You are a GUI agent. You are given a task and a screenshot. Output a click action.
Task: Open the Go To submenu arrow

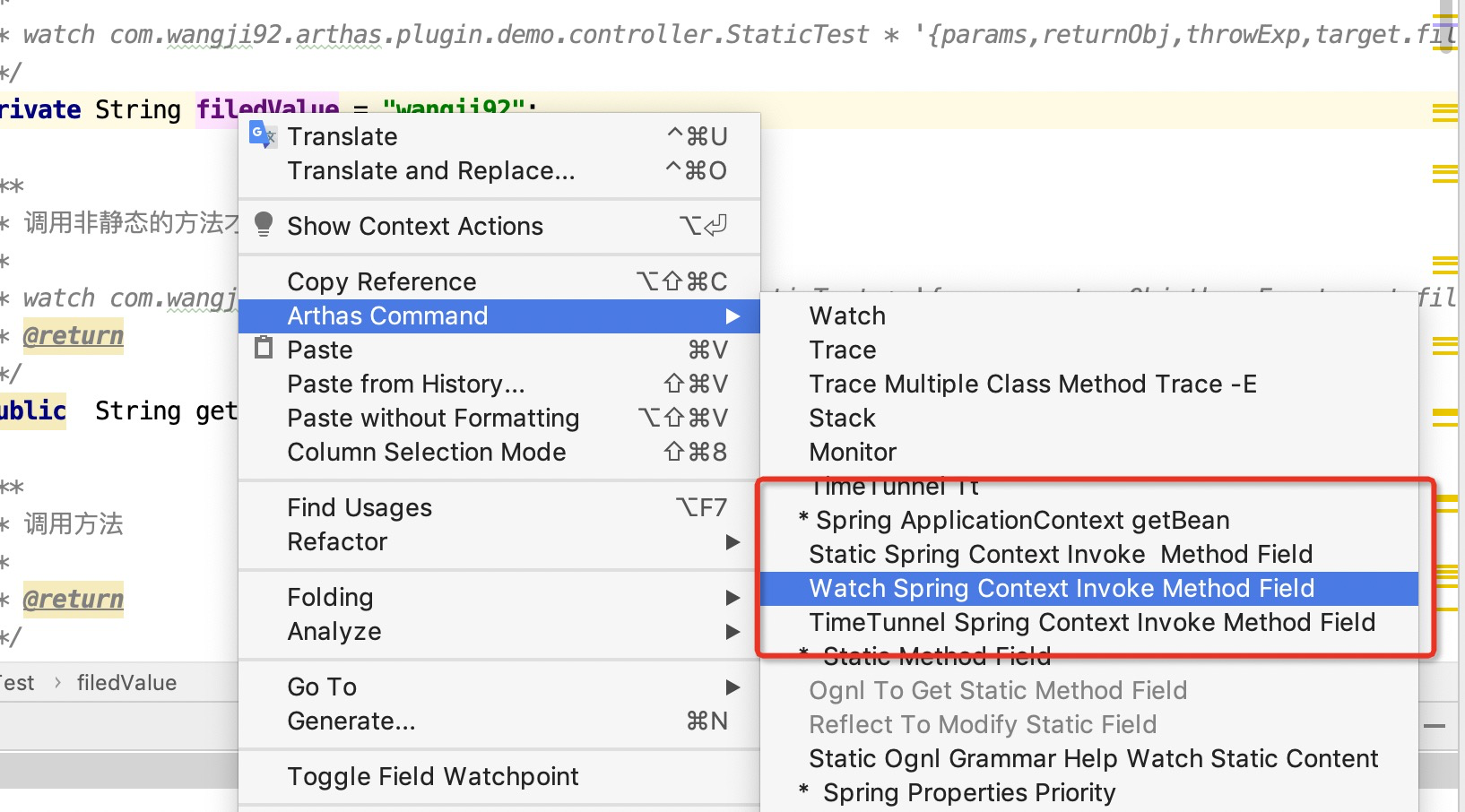(x=732, y=687)
